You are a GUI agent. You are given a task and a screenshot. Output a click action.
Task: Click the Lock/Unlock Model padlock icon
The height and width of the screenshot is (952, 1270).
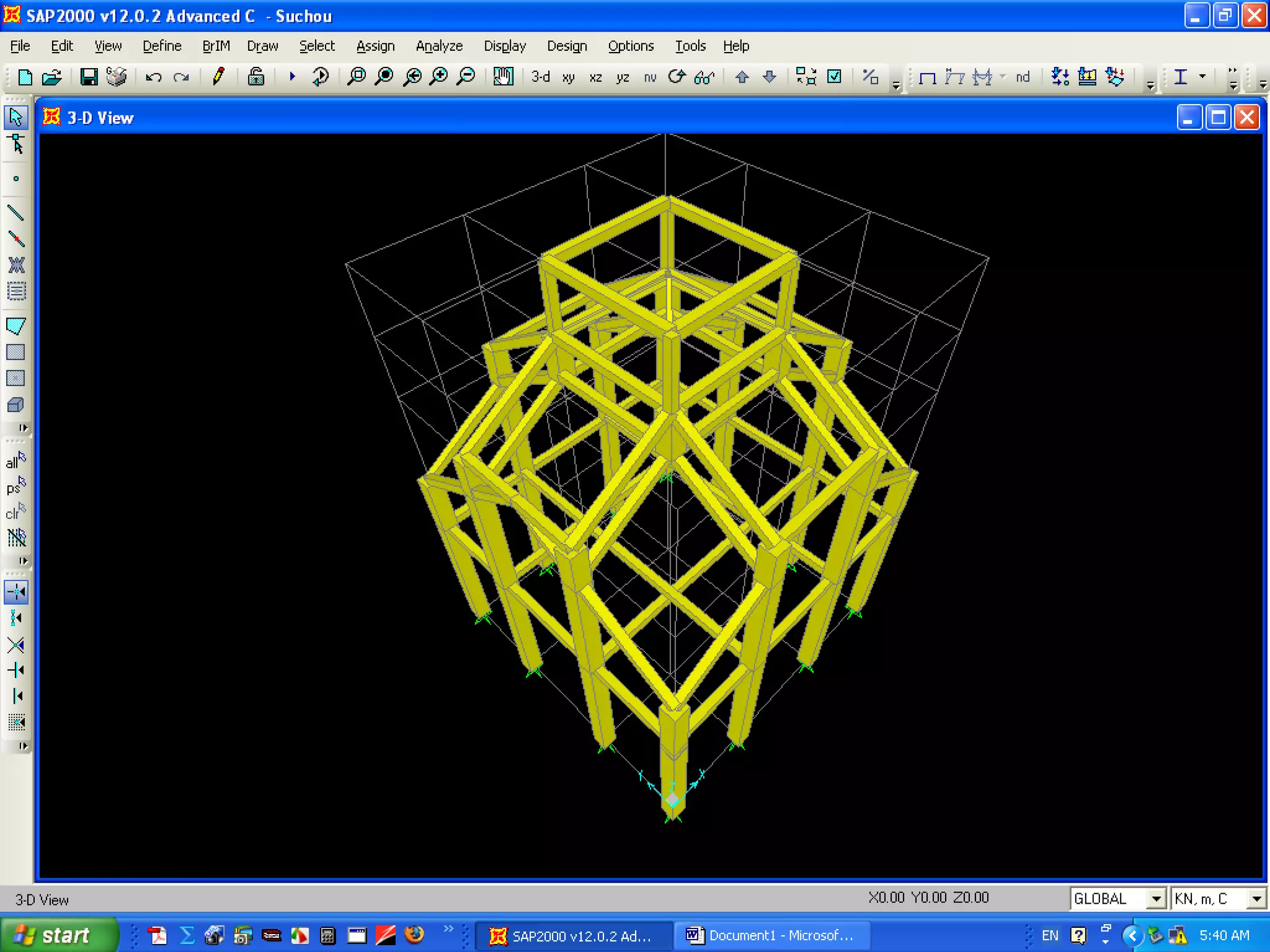pos(255,77)
